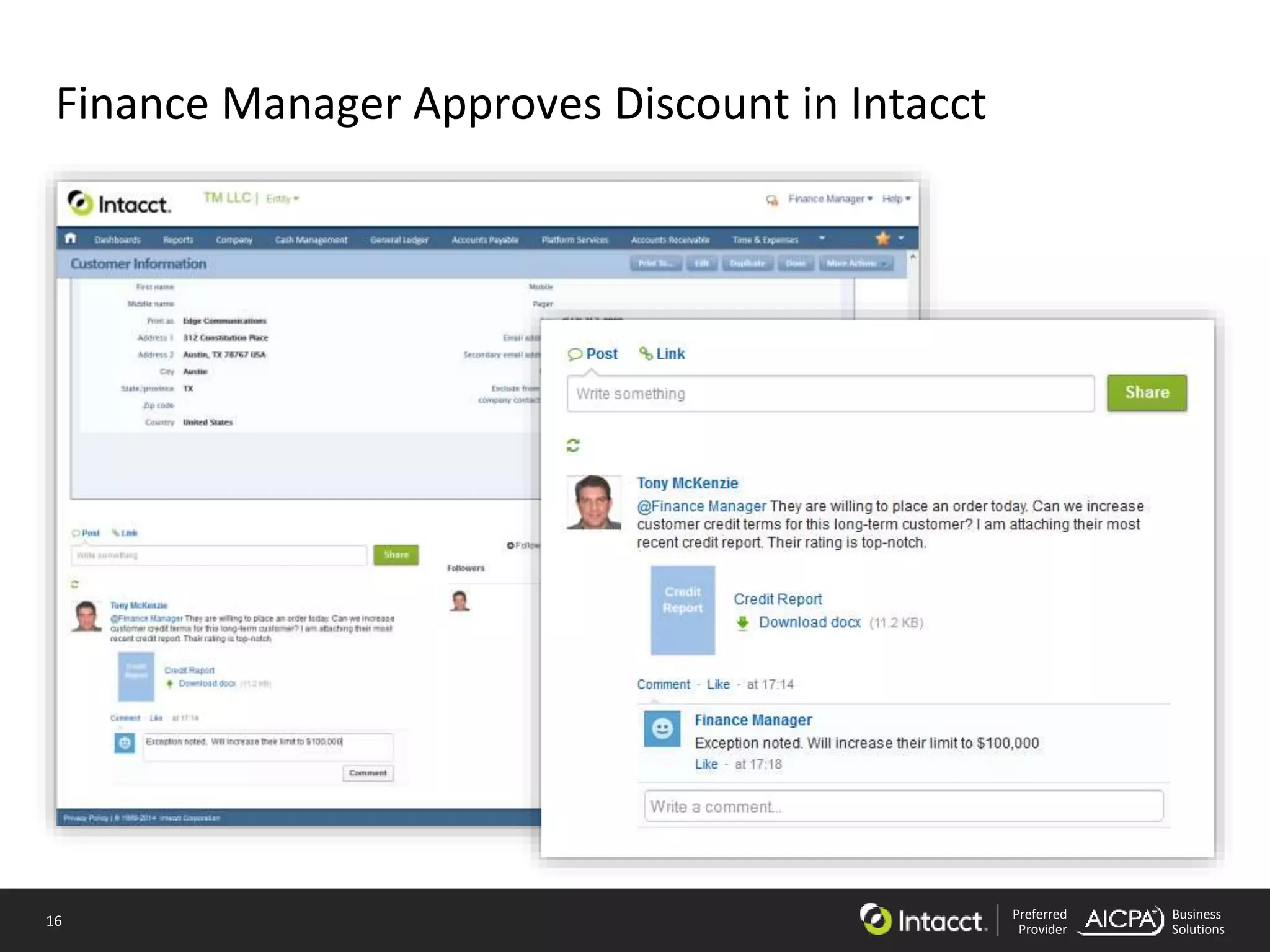Click Tony McKenzie's profile photo in popup
Viewport: 1270px width, 952px height.
(594, 502)
